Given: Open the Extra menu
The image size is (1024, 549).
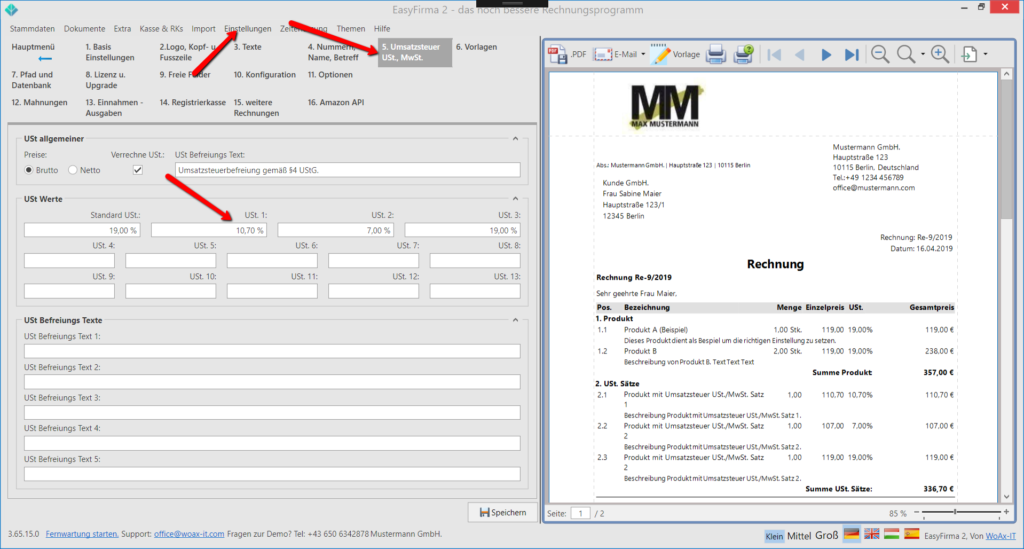Looking at the screenshot, I should tap(122, 29).
